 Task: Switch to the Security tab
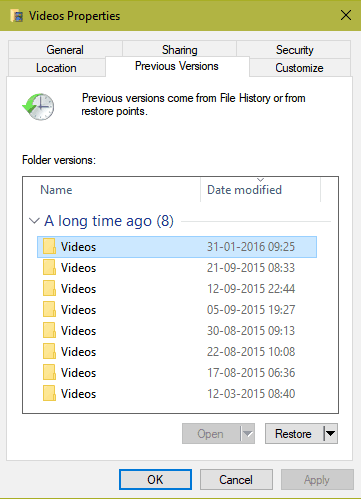click(x=294, y=50)
